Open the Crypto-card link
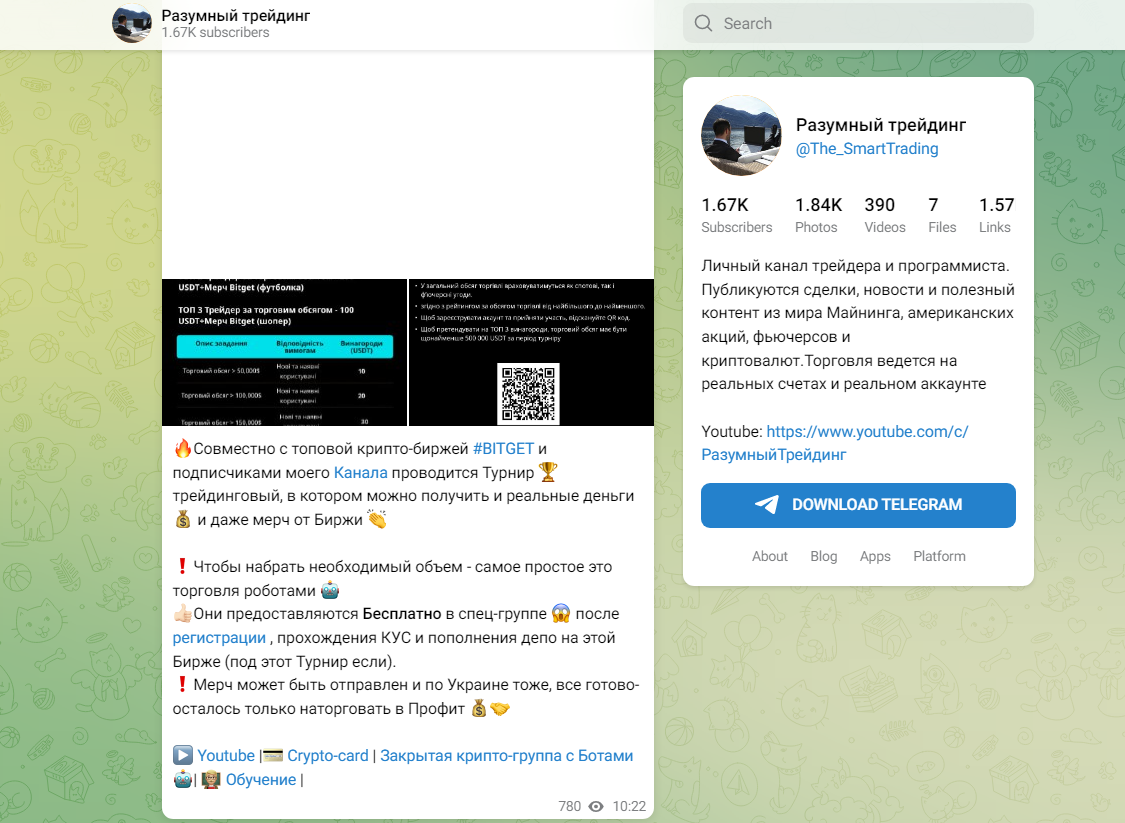This screenshot has width=1125, height=823. (327, 756)
